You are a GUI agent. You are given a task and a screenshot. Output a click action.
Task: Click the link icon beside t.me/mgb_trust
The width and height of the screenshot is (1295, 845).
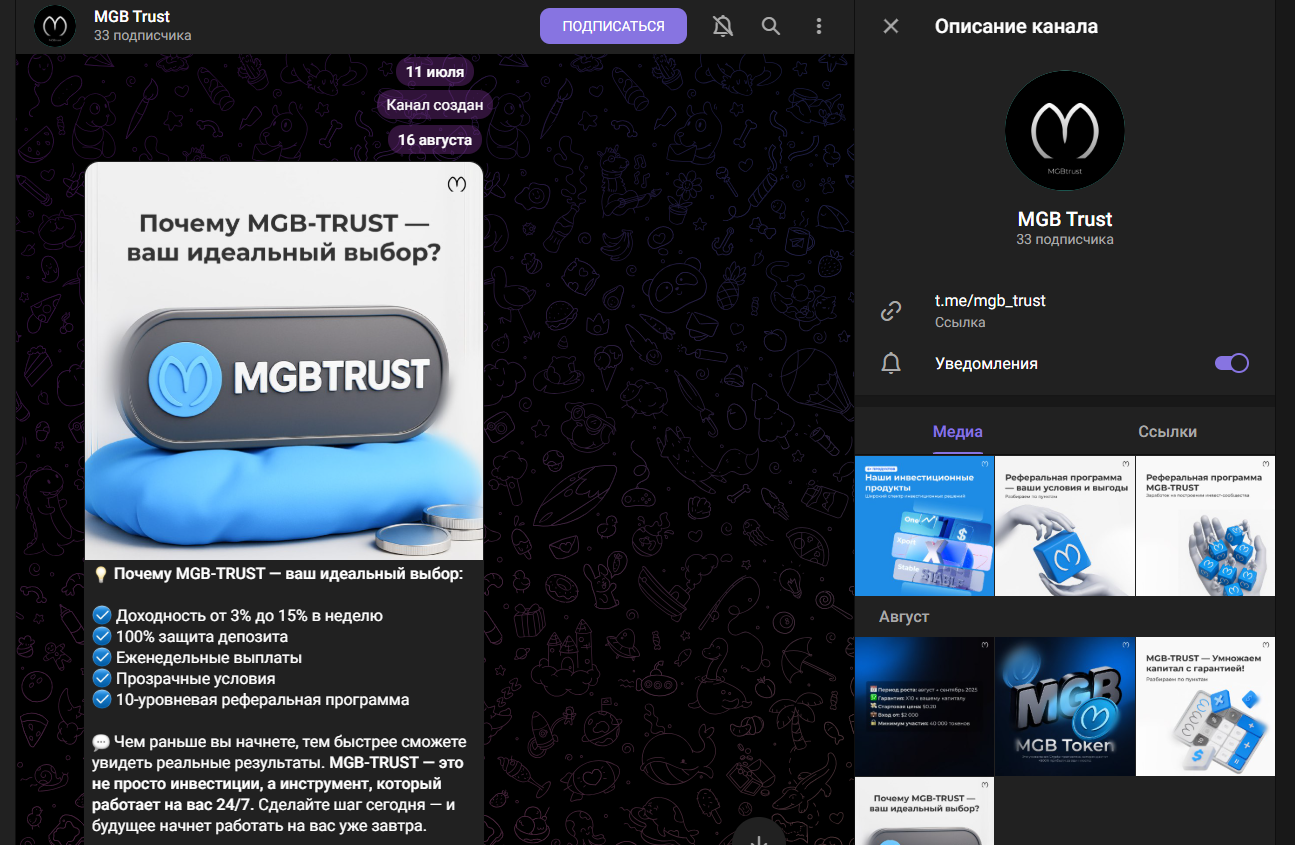click(x=891, y=311)
